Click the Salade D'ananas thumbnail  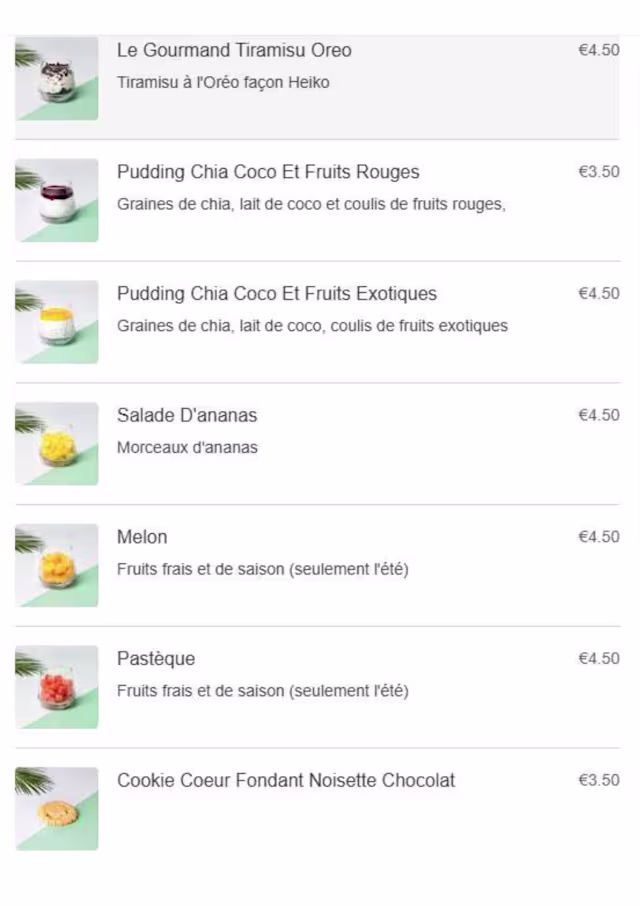pos(57,444)
